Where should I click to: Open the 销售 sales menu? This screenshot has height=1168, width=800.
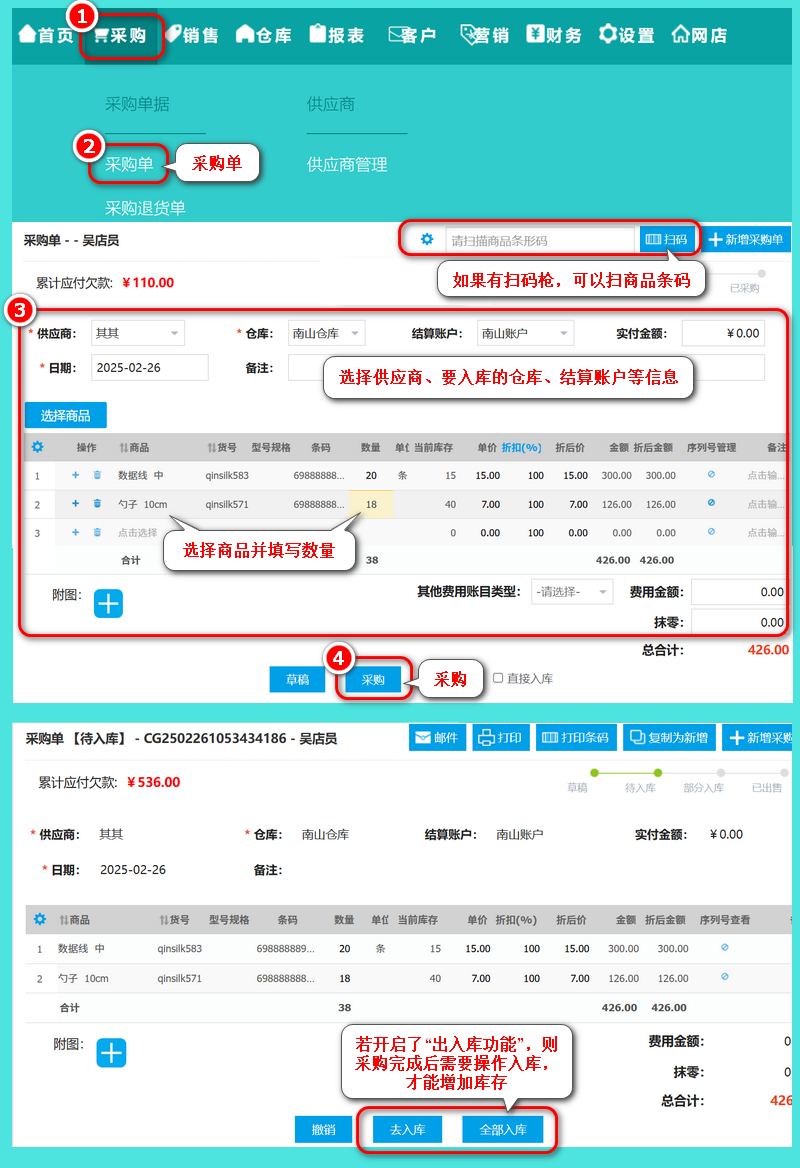click(x=192, y=34)
